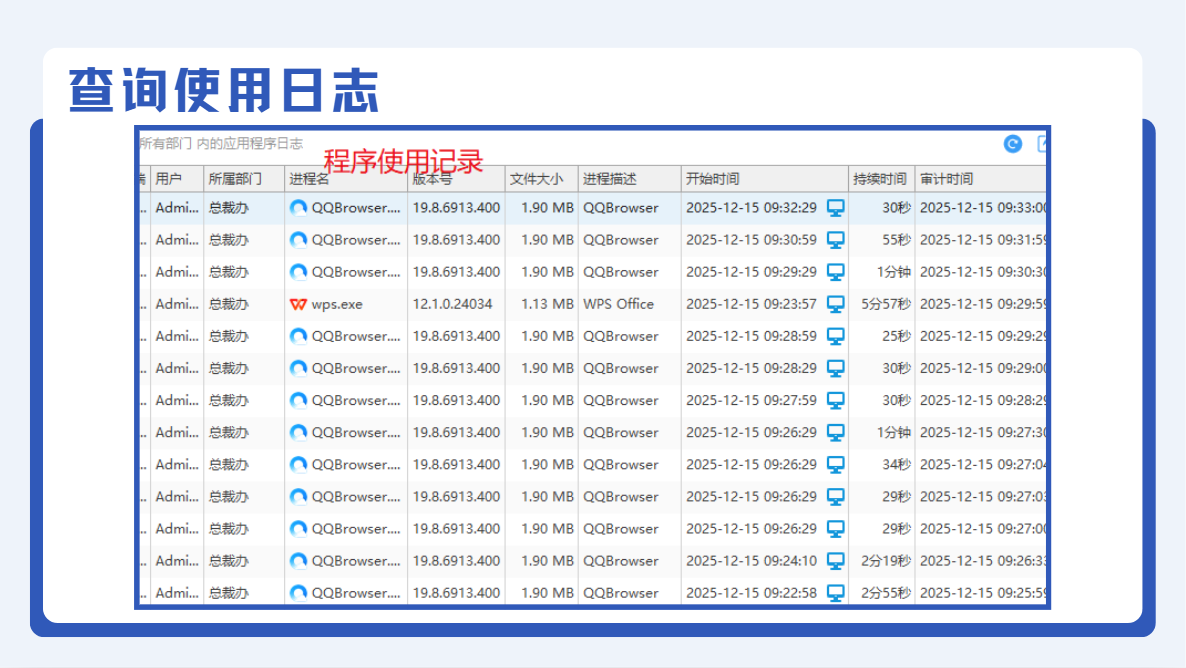Sort by the 开始时间 column header
Viewport: 1186px width, 668px height.
765,179
